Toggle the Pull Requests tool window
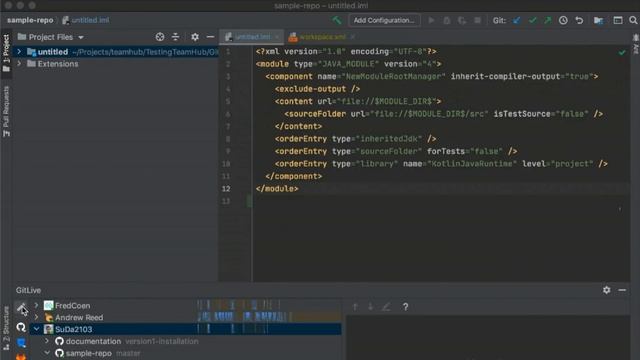Viewport: 640px width, 360px height. click(x=6, y=111)
